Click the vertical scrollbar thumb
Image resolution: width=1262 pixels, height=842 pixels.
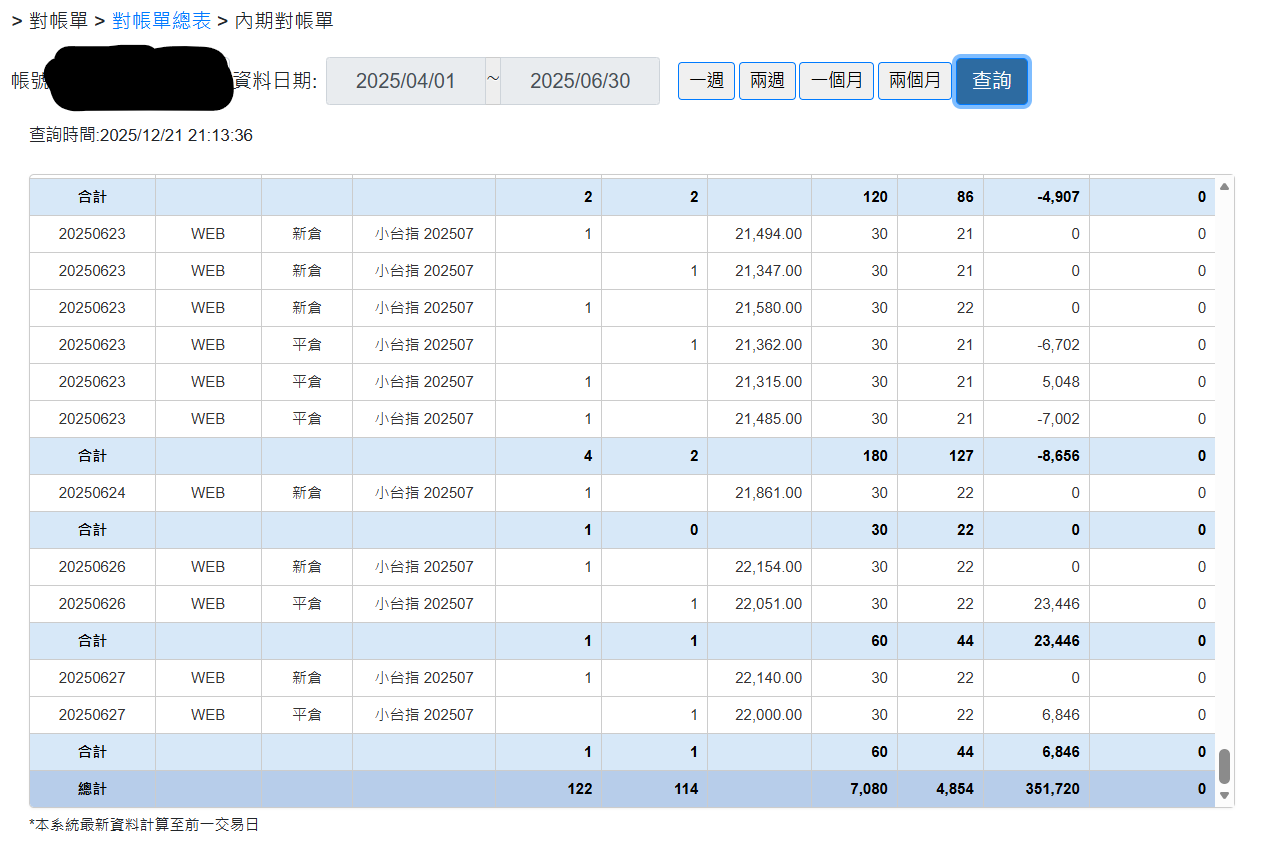1225,766
